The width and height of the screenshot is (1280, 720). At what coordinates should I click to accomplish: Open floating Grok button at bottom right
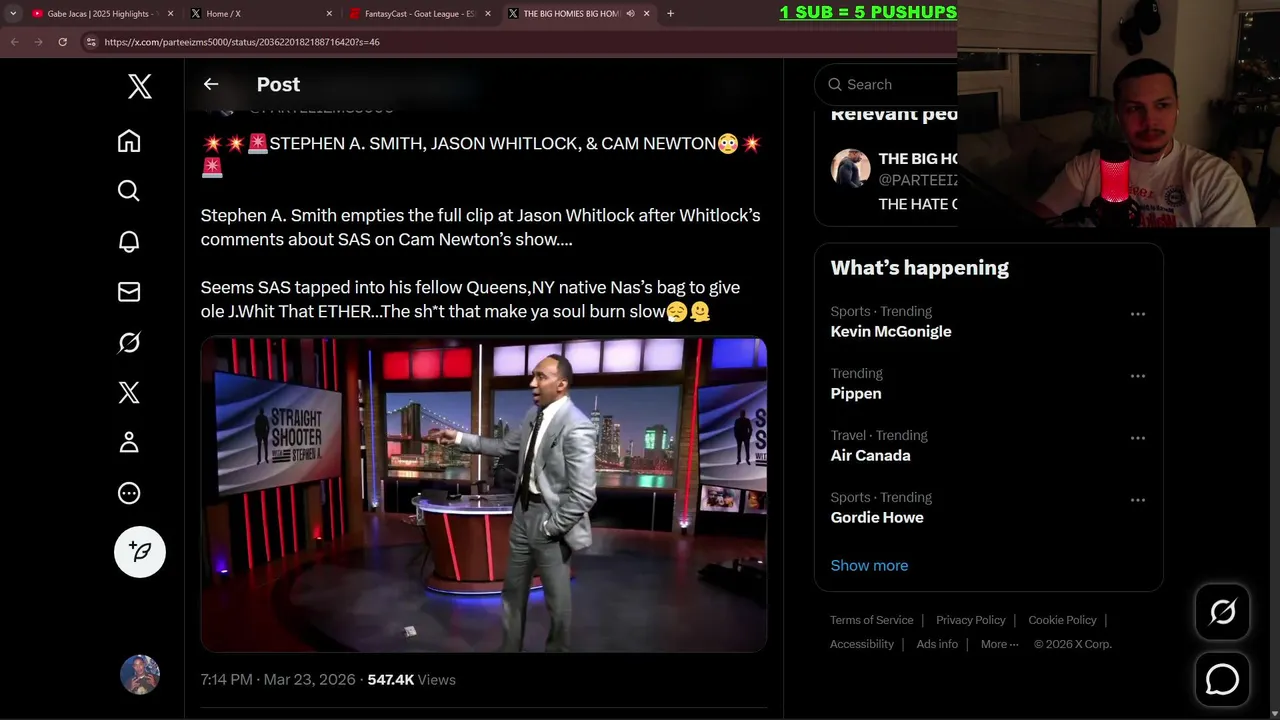click(1222, 612)
